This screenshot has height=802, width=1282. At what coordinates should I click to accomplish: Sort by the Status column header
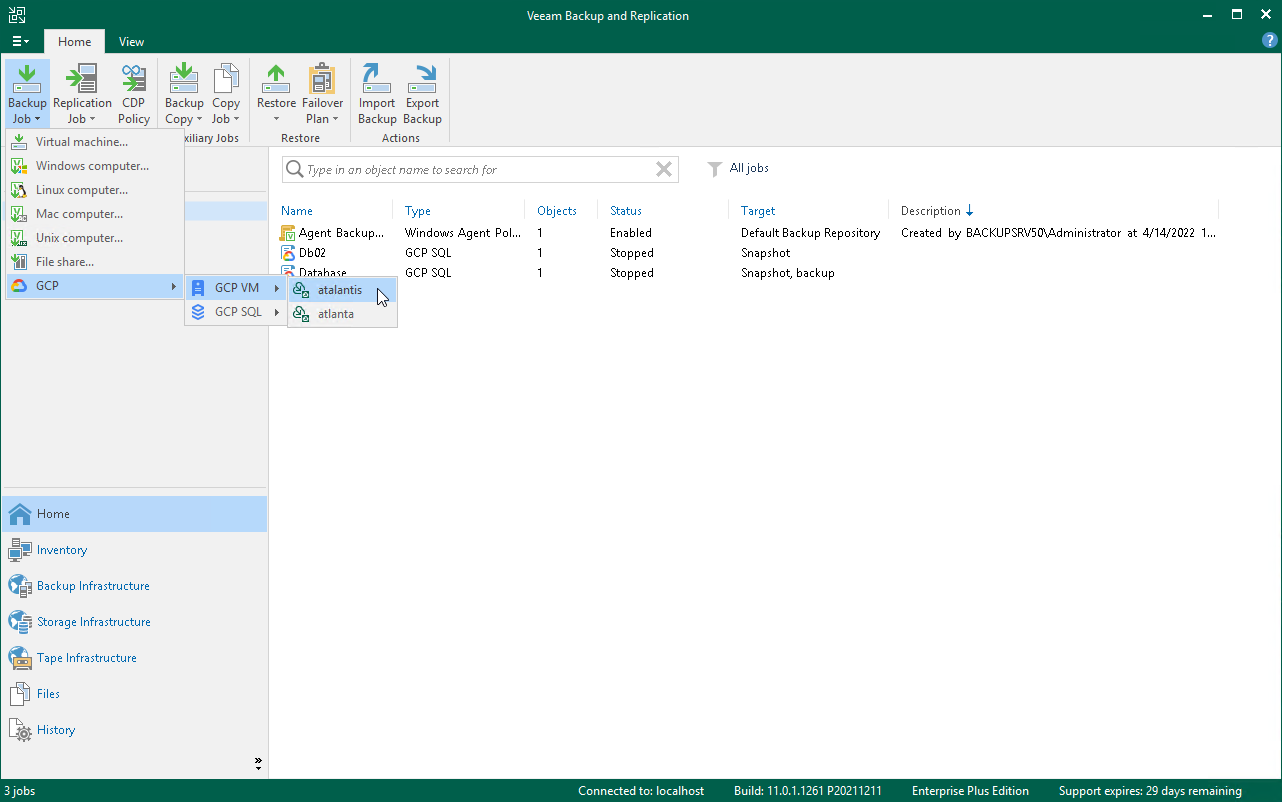coord(626,211)
